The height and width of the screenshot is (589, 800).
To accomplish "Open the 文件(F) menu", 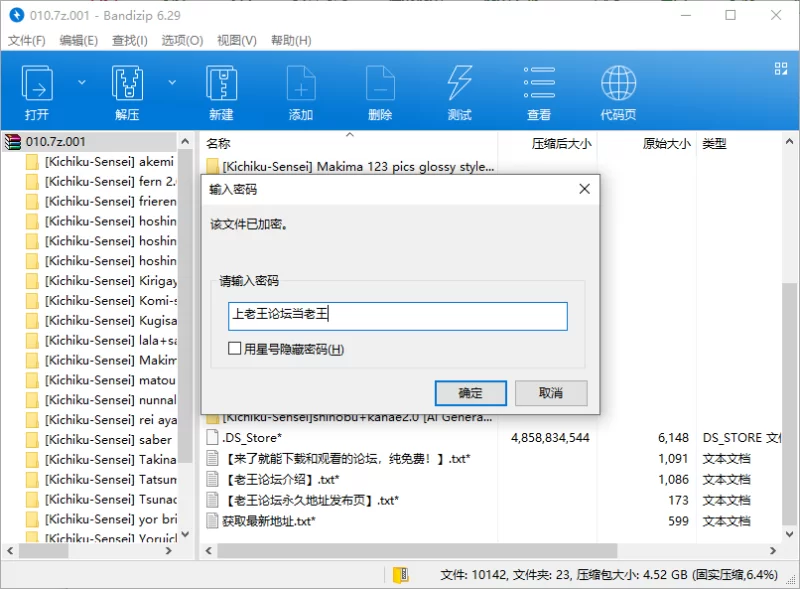I will [x=27, y=40].
